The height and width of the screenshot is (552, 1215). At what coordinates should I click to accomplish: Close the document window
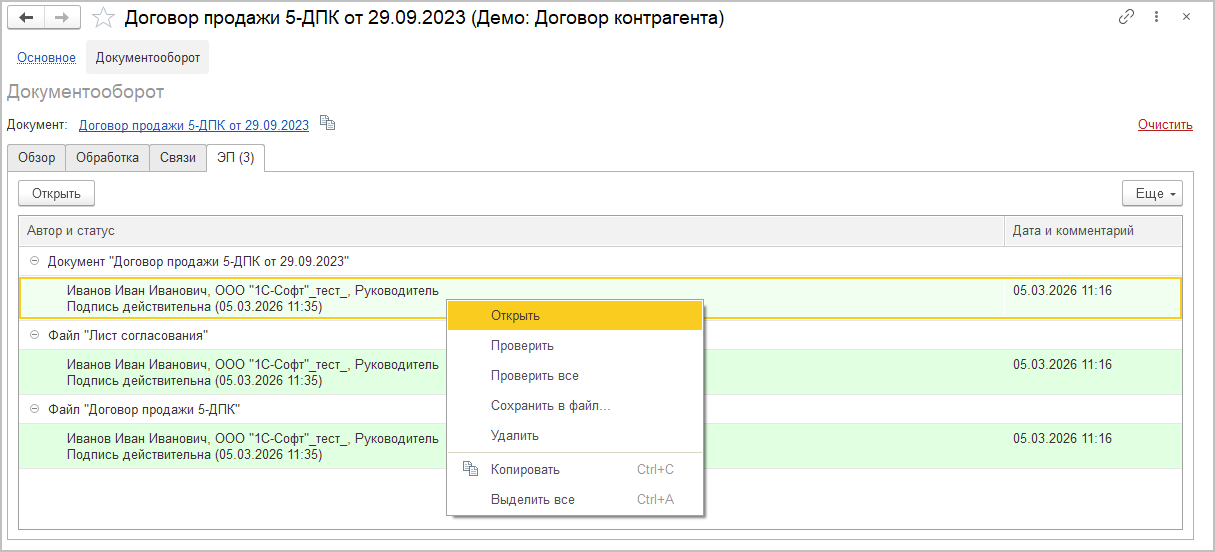click(1187, 18)
